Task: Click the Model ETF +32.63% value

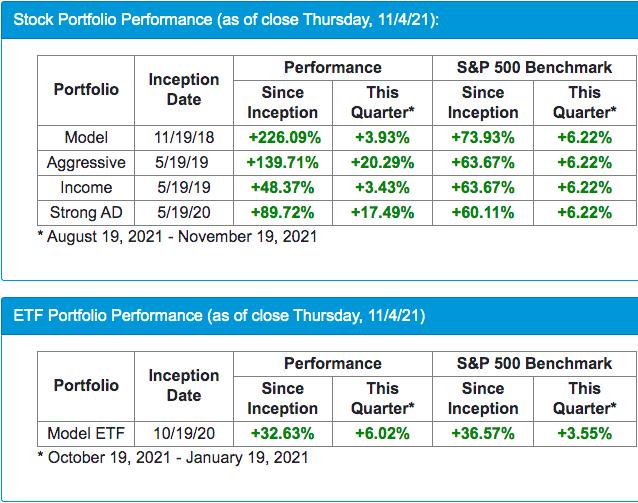Action: click(x=282, y=433)
